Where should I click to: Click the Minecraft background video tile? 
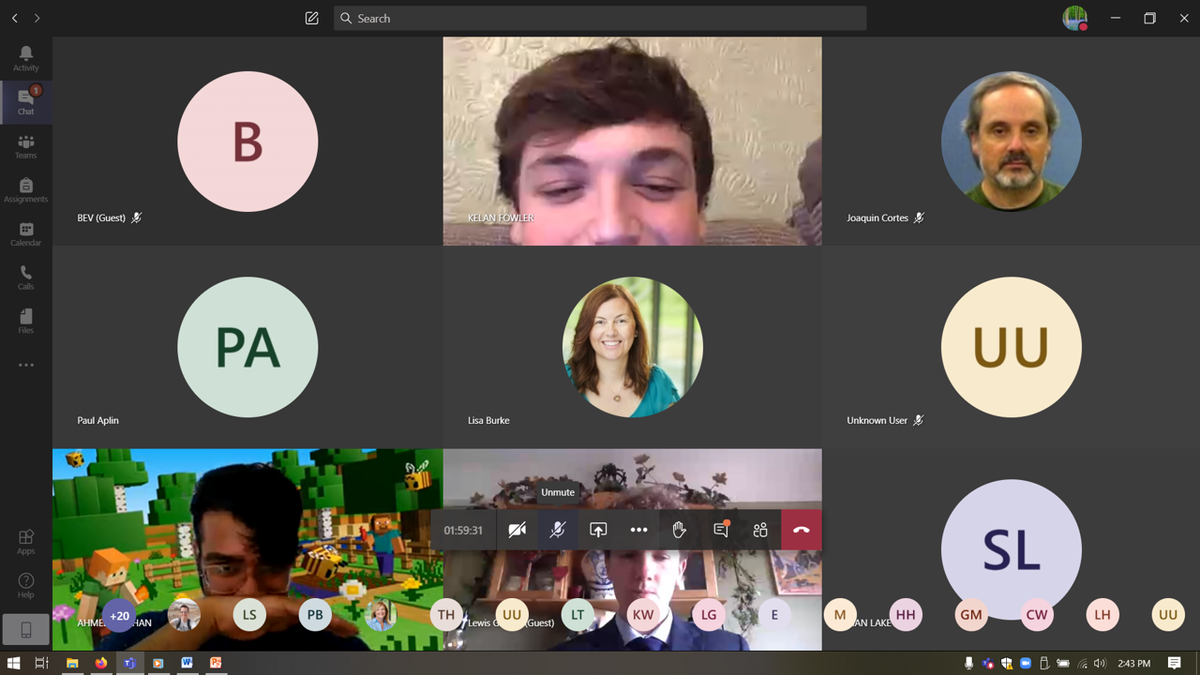click(x=248, y=549)
